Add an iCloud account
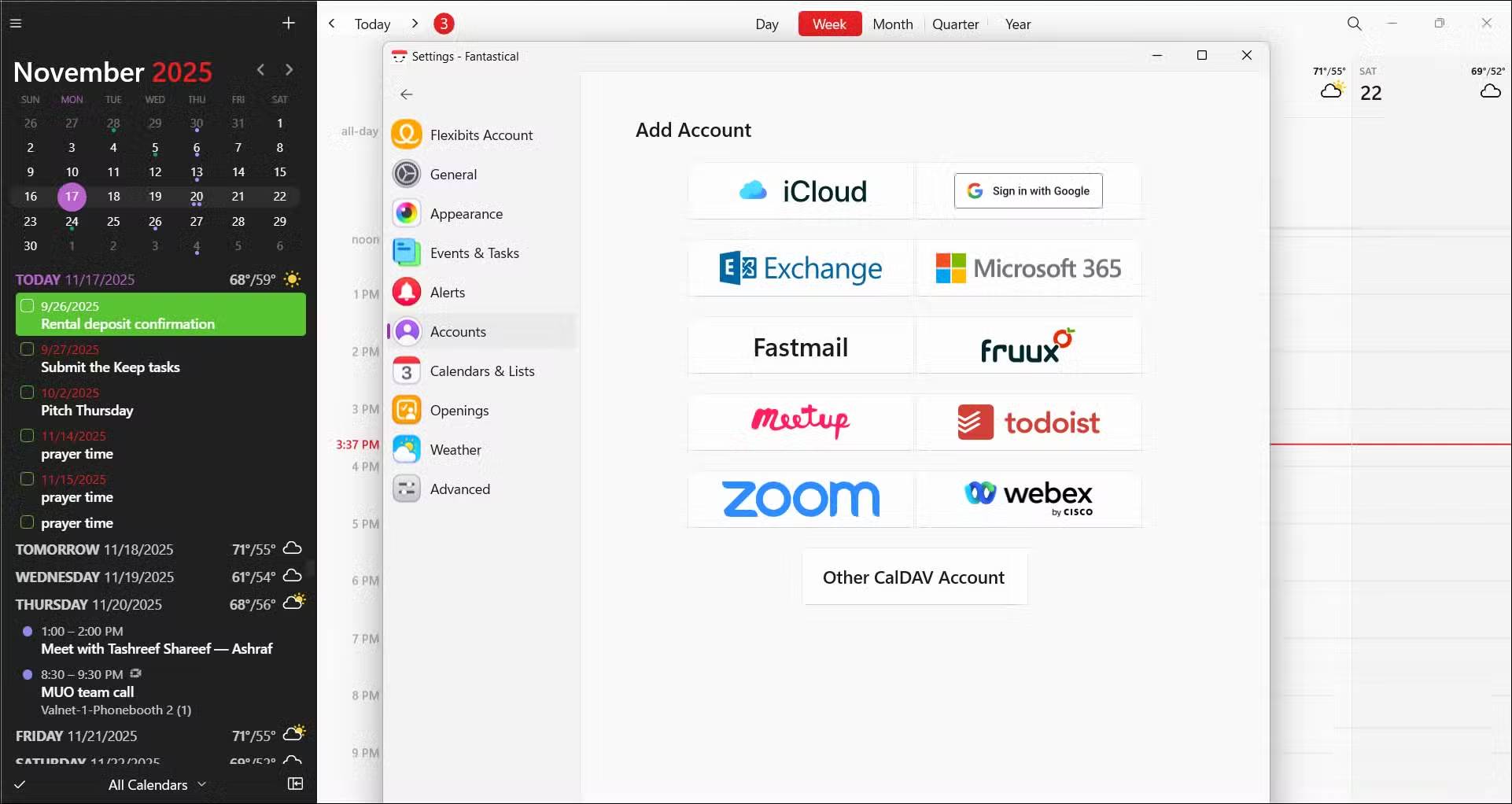Image resolution: width=1512 pixels, height=804 pixels. (801, 191)
